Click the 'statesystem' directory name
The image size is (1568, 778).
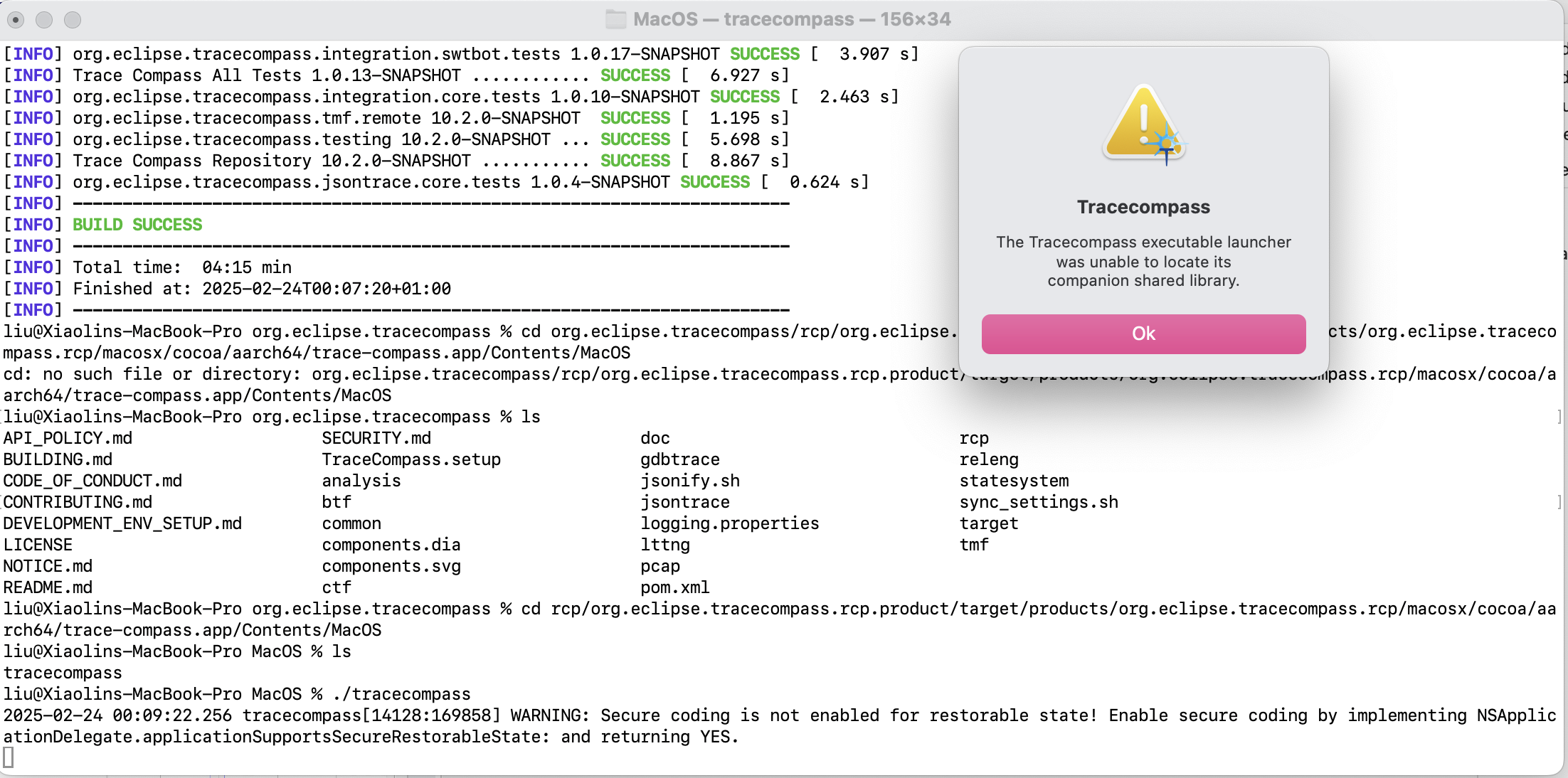[x=1014, y=481]
